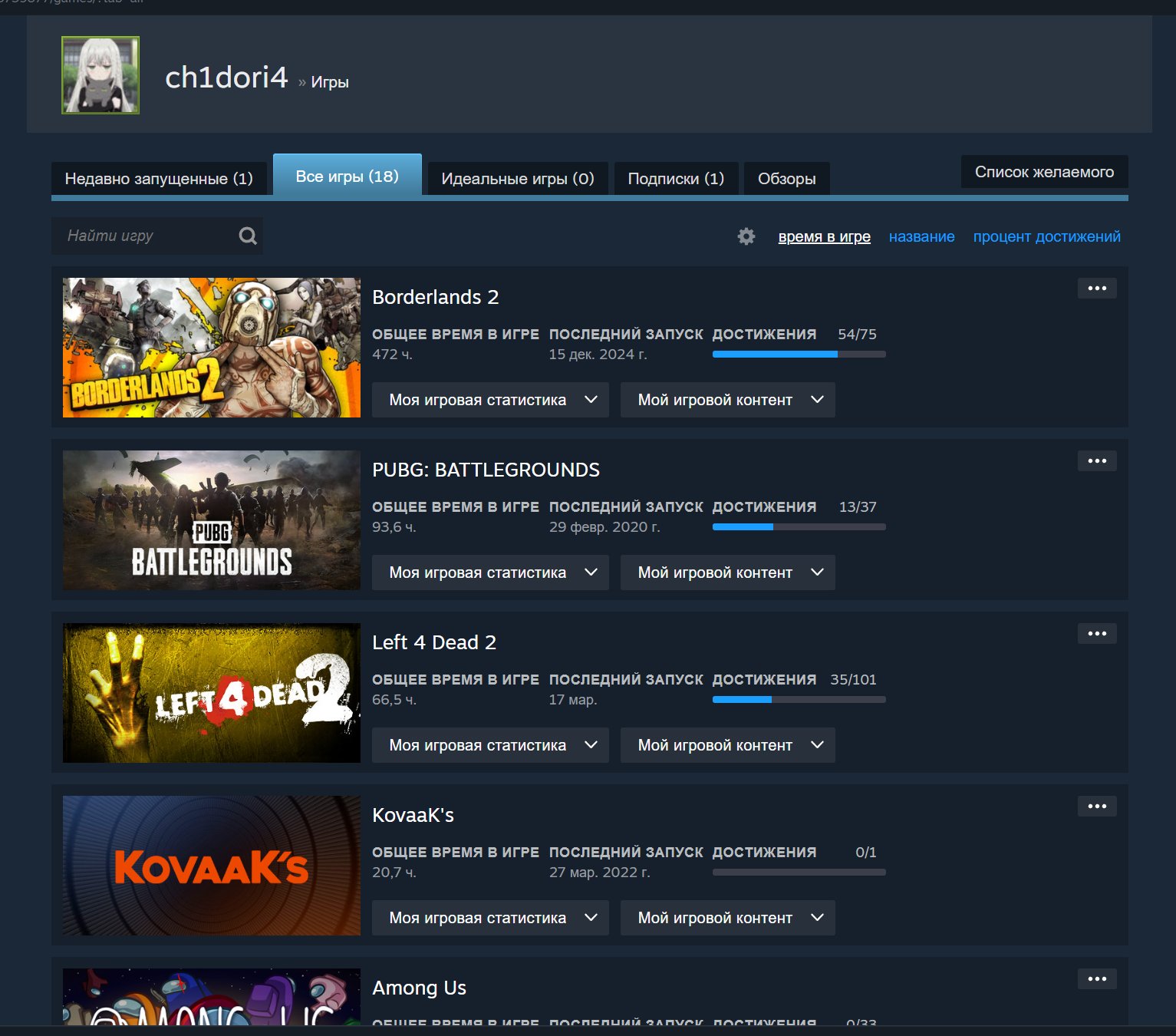Click the gear settings icon near sorting
Image resolution: width=1176 pixels, height=1036 pixels.
pyautogui.click(x=746, y=236)
